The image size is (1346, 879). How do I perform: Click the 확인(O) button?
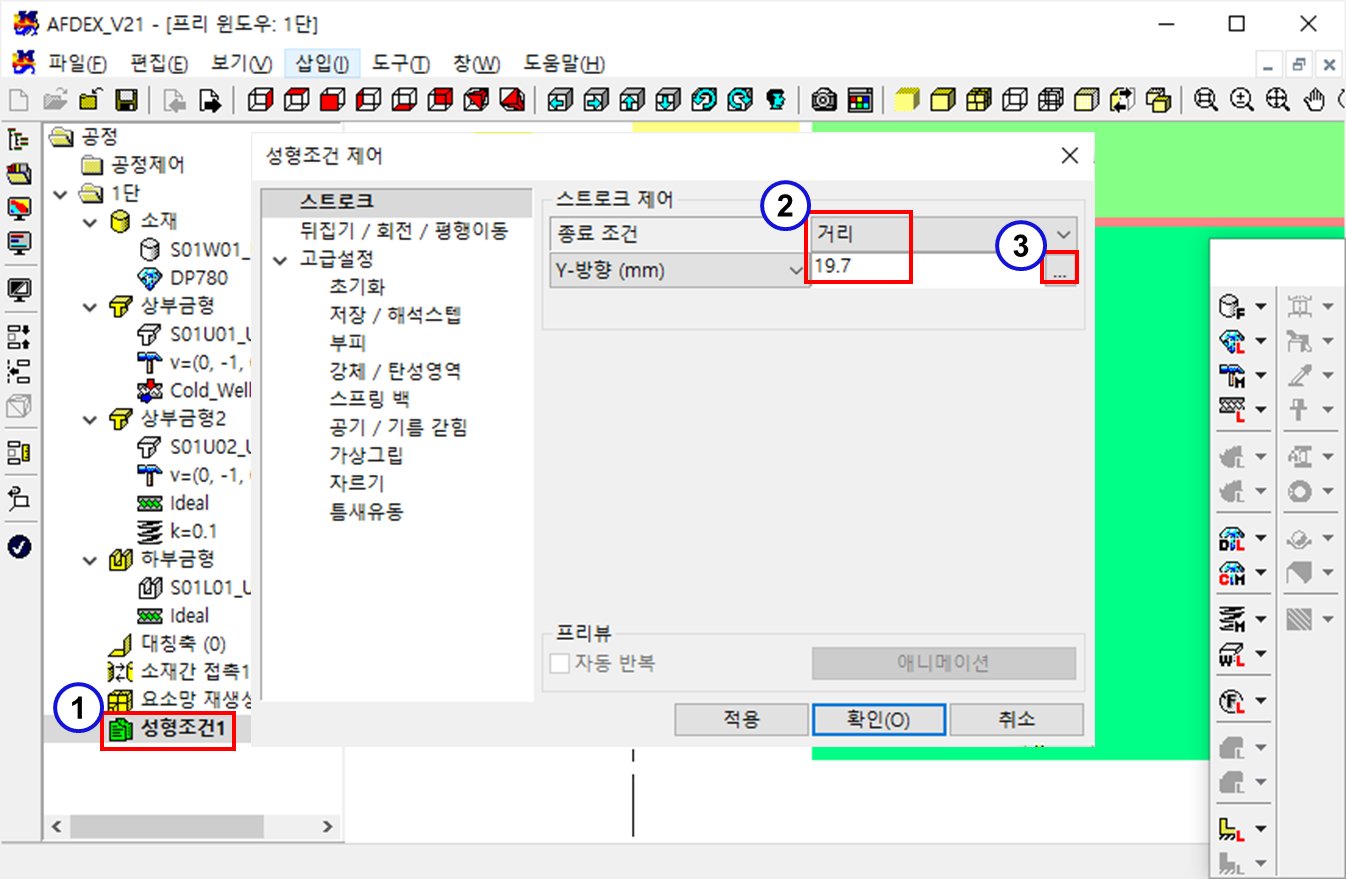[x=878, y=720]
